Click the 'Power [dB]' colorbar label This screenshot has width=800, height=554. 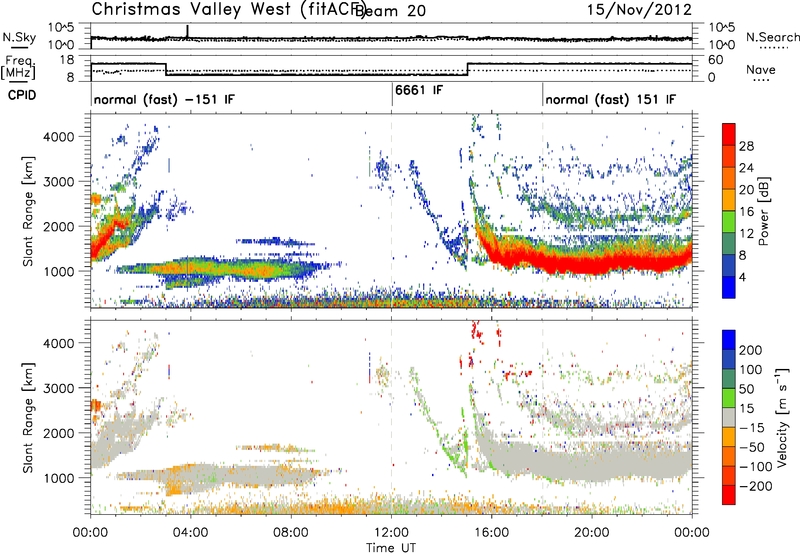(x=764, y=211)
